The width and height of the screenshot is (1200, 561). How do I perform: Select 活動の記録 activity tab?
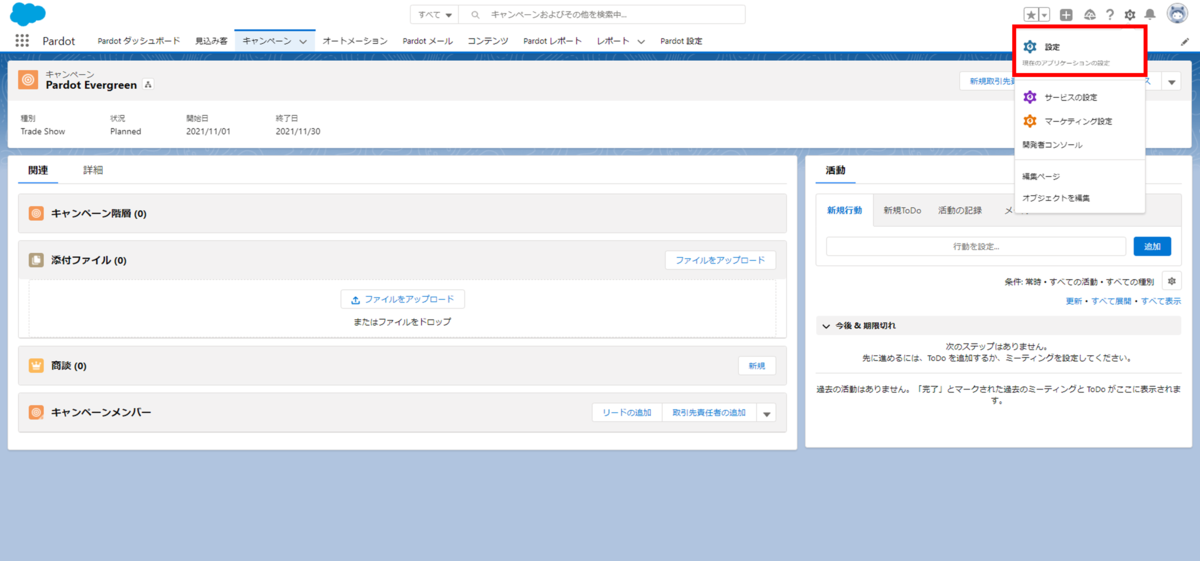(960, 210)
